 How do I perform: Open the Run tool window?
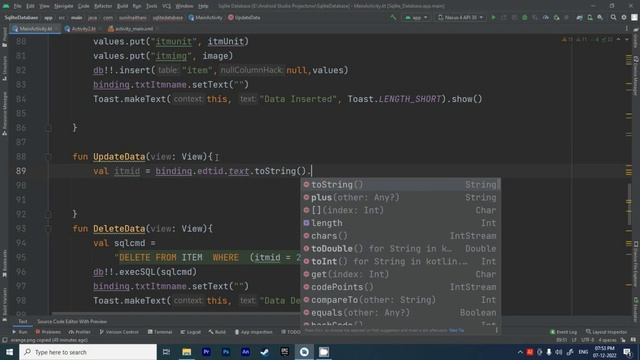pos(20,332)
